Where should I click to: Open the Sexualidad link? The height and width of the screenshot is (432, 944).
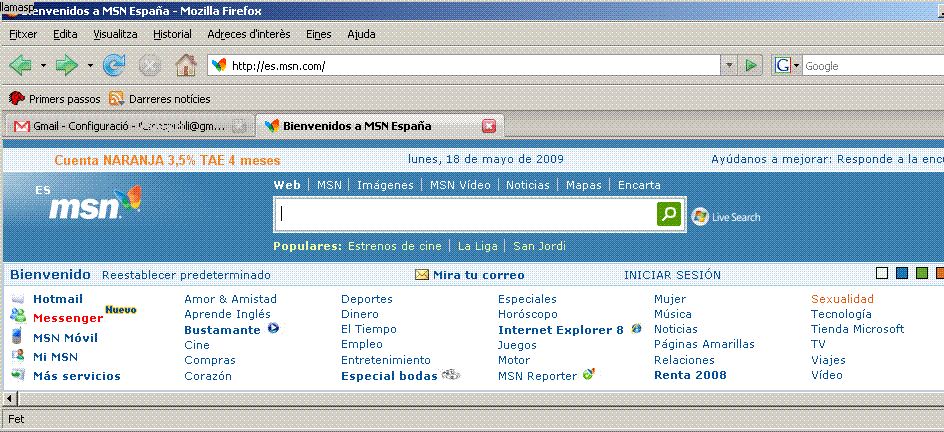pos(842,299)
